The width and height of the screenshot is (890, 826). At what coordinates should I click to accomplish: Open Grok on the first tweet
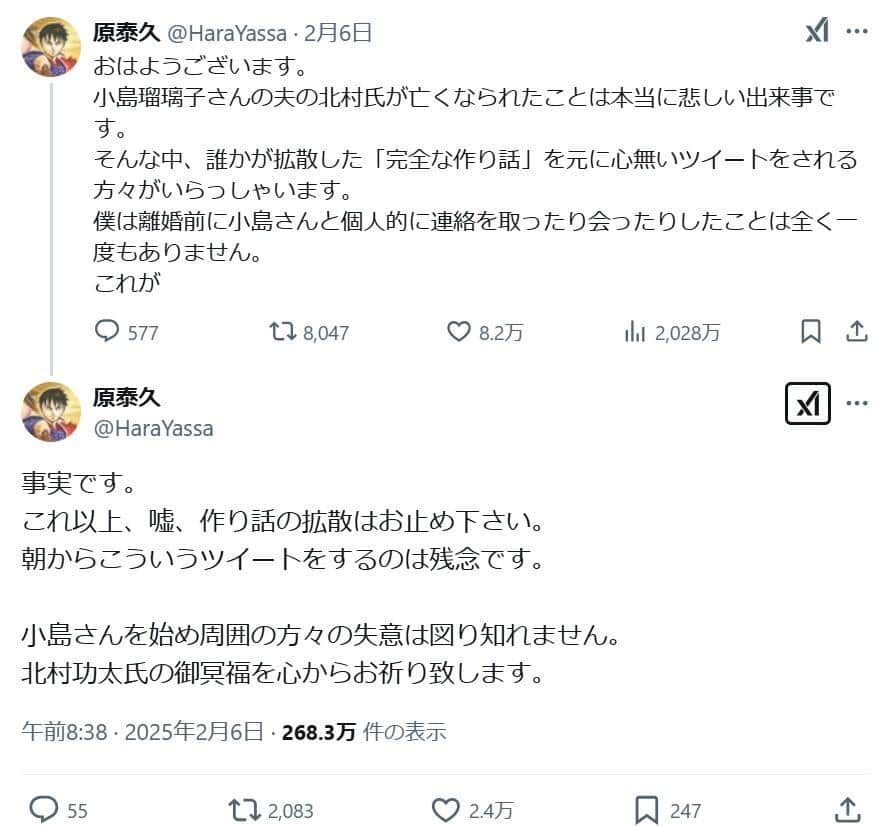click(x=815, y=31)
